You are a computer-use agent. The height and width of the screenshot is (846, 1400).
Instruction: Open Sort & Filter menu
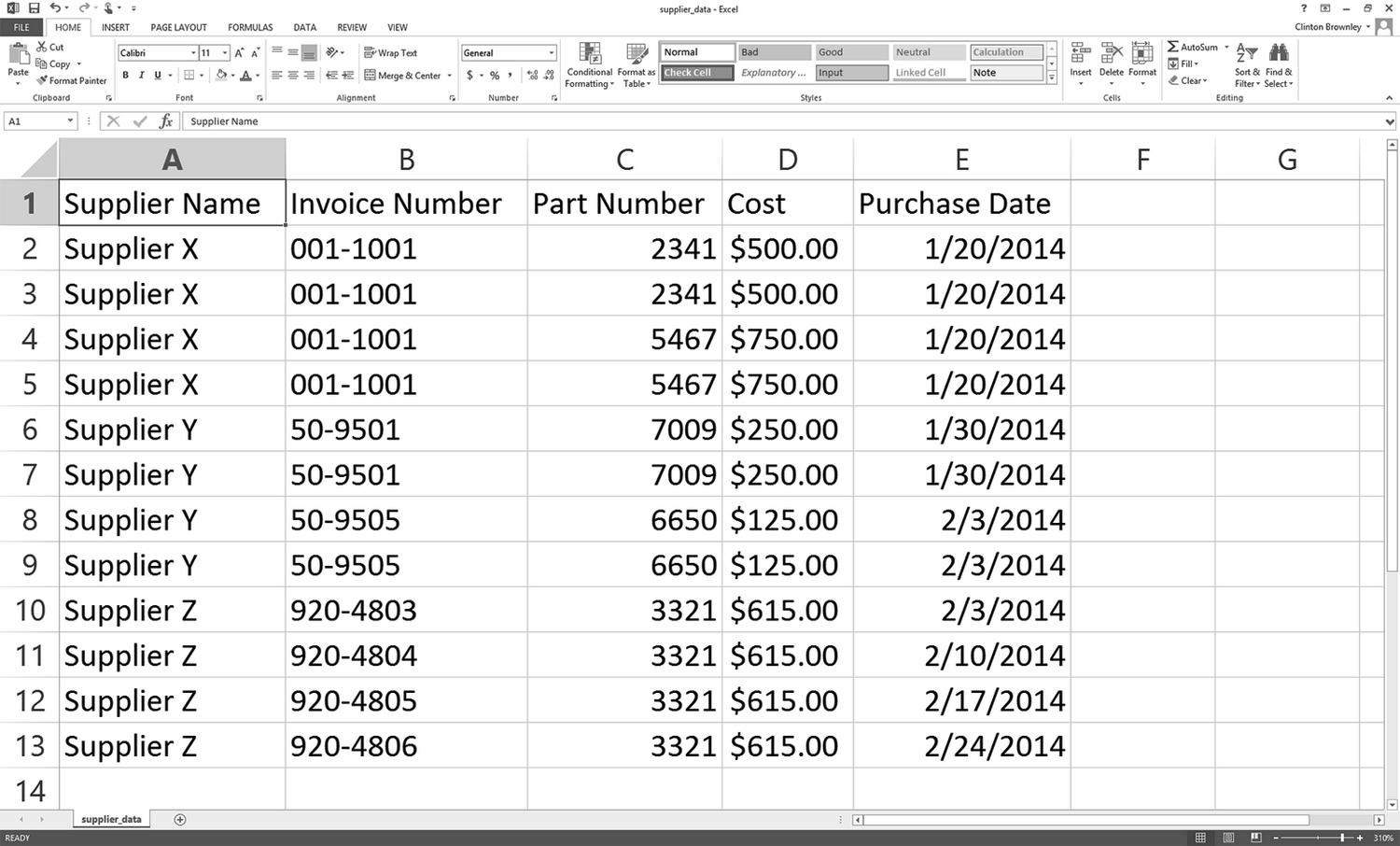(x=1247, y=65)
